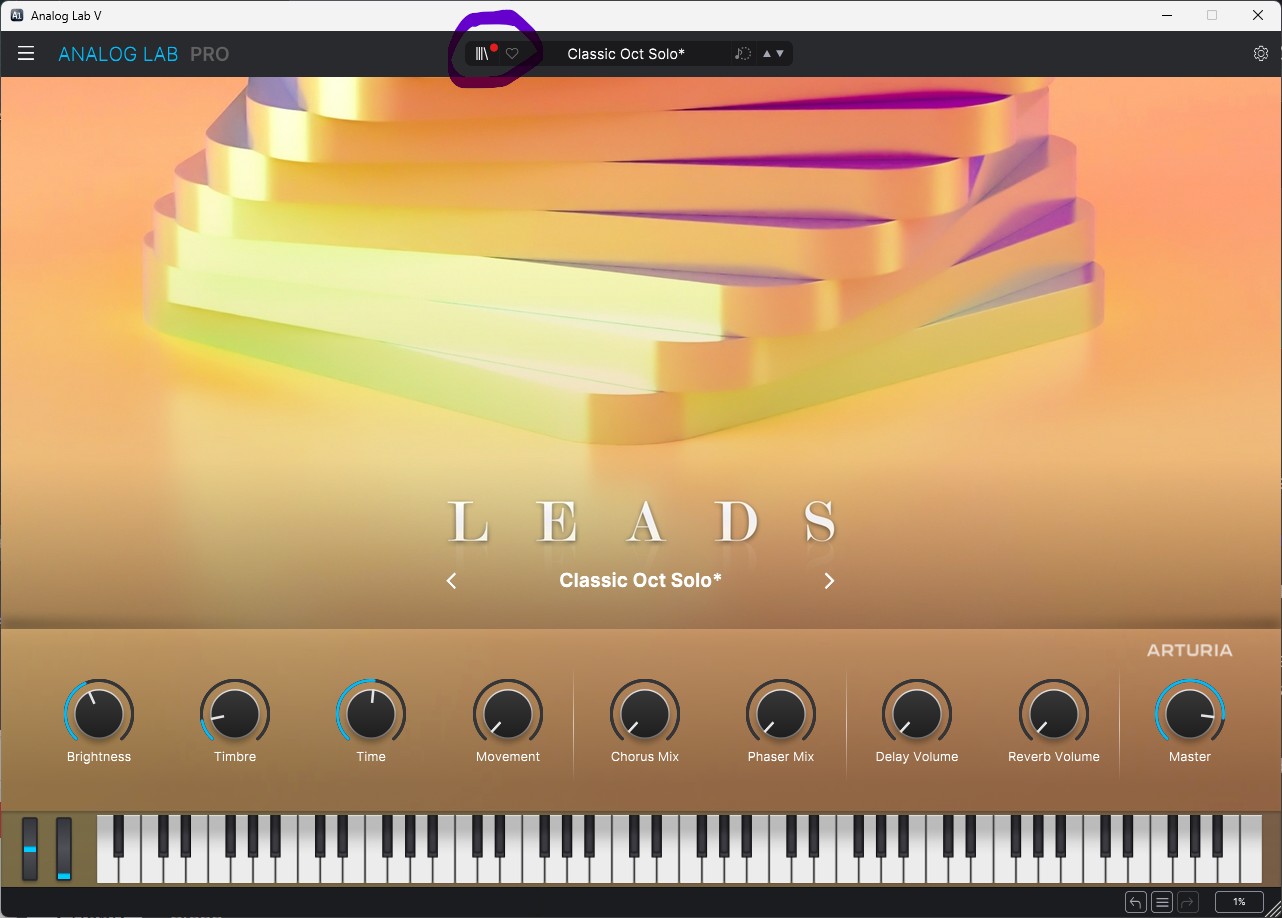Click the CPU meter showing 1%
The width and height of the screenshot is (1282, 918).
pos(1239,902)
